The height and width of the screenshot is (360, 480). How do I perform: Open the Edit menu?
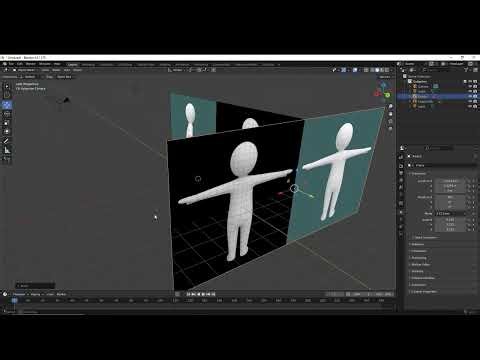[x=20, y=64]
